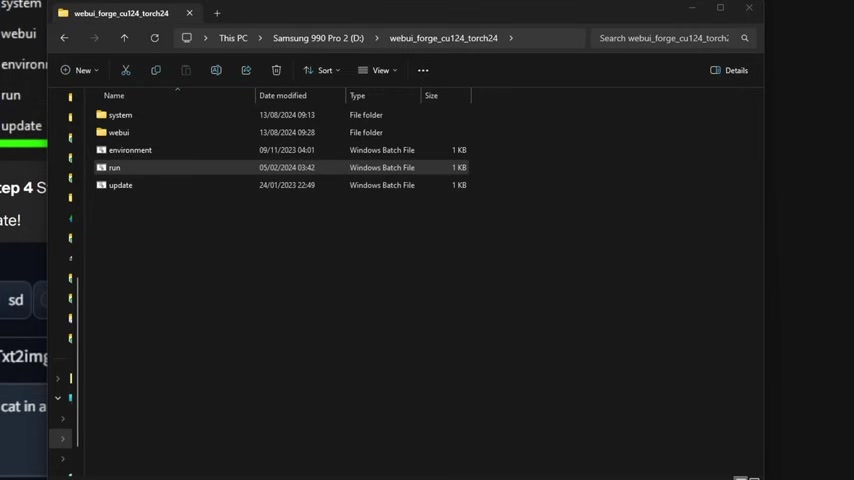Image resolution: width=854 pixels, height=480 pixels.
Task: Select the system folder
Action: (120, 115)
